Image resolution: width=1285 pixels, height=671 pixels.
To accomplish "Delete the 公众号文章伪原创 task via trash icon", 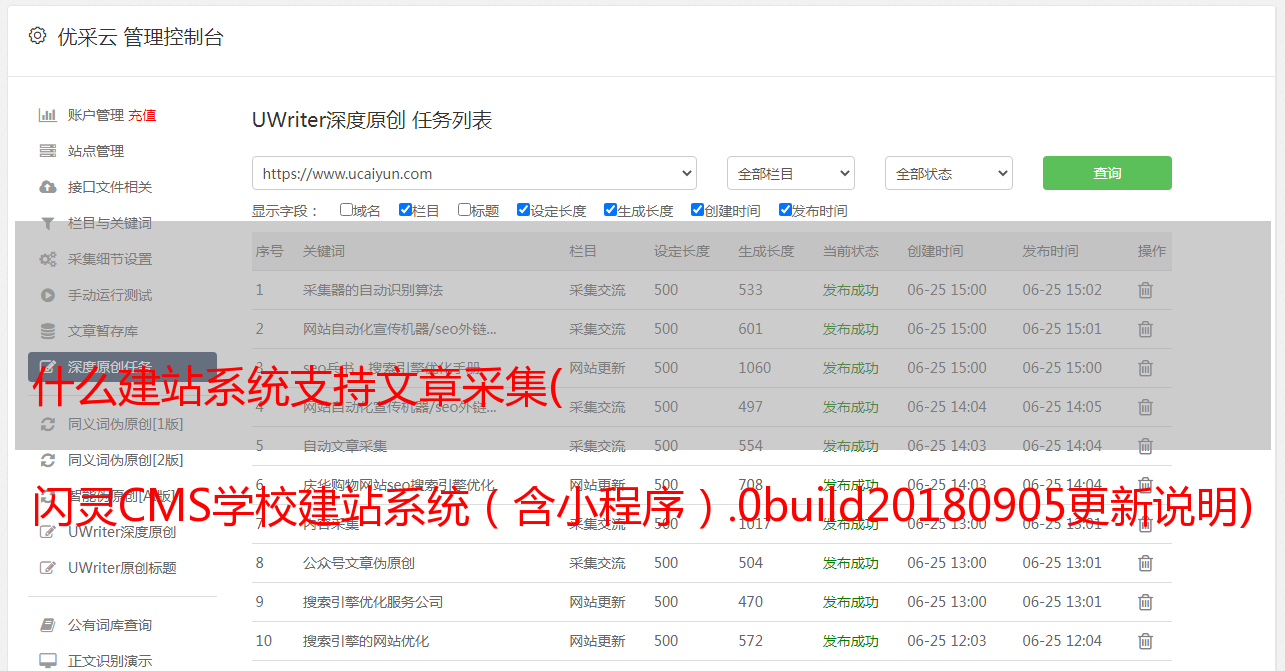I will click(x=1146, y=563).
